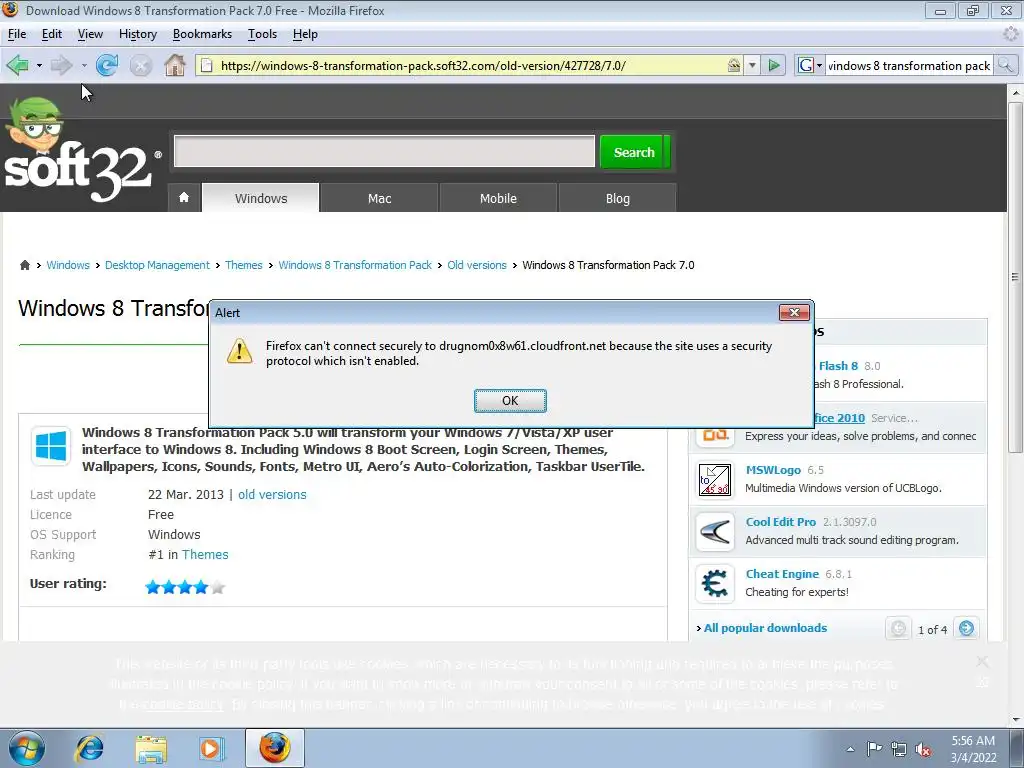Viewport: 1024px width, 768px height.
Task: Click the magnifier icon in the search box
Action: [1006, 65]
